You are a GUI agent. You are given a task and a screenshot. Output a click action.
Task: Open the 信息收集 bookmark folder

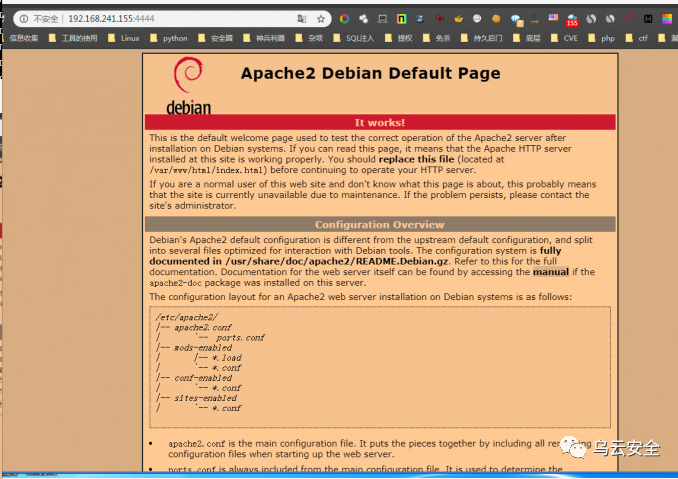click(20, 38)
